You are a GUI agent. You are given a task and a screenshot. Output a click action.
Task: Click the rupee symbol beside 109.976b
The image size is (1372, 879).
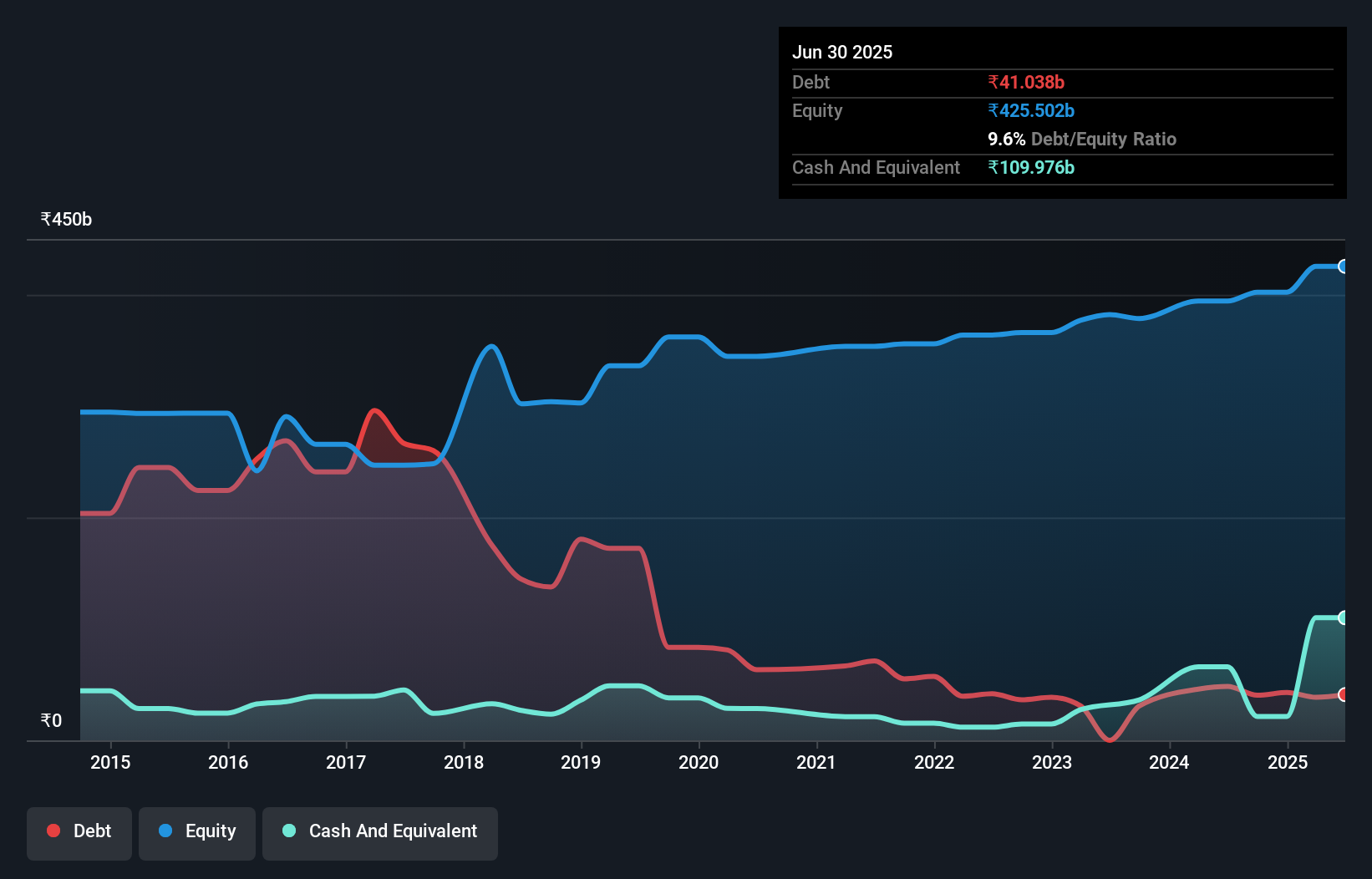(x=992, y=168)
